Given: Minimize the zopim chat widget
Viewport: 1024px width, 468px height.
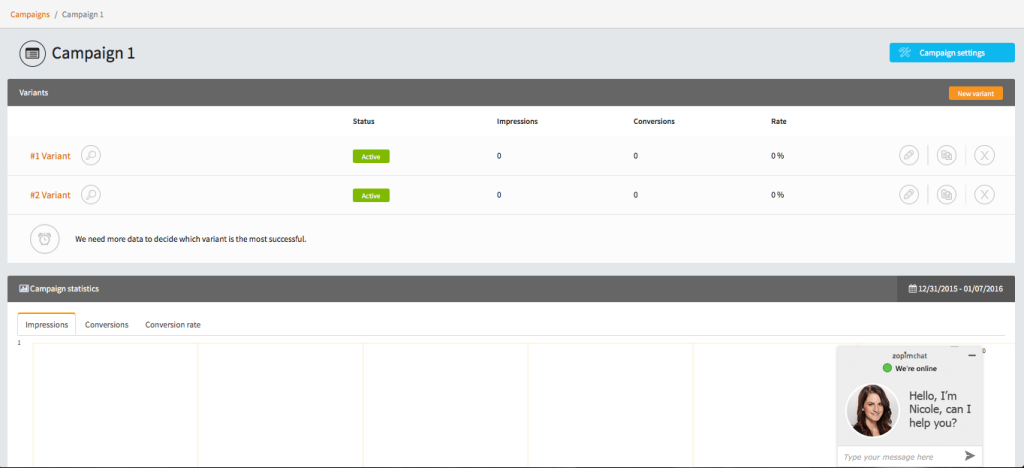Looking at the screenshot, I should (x=972, y=355).
